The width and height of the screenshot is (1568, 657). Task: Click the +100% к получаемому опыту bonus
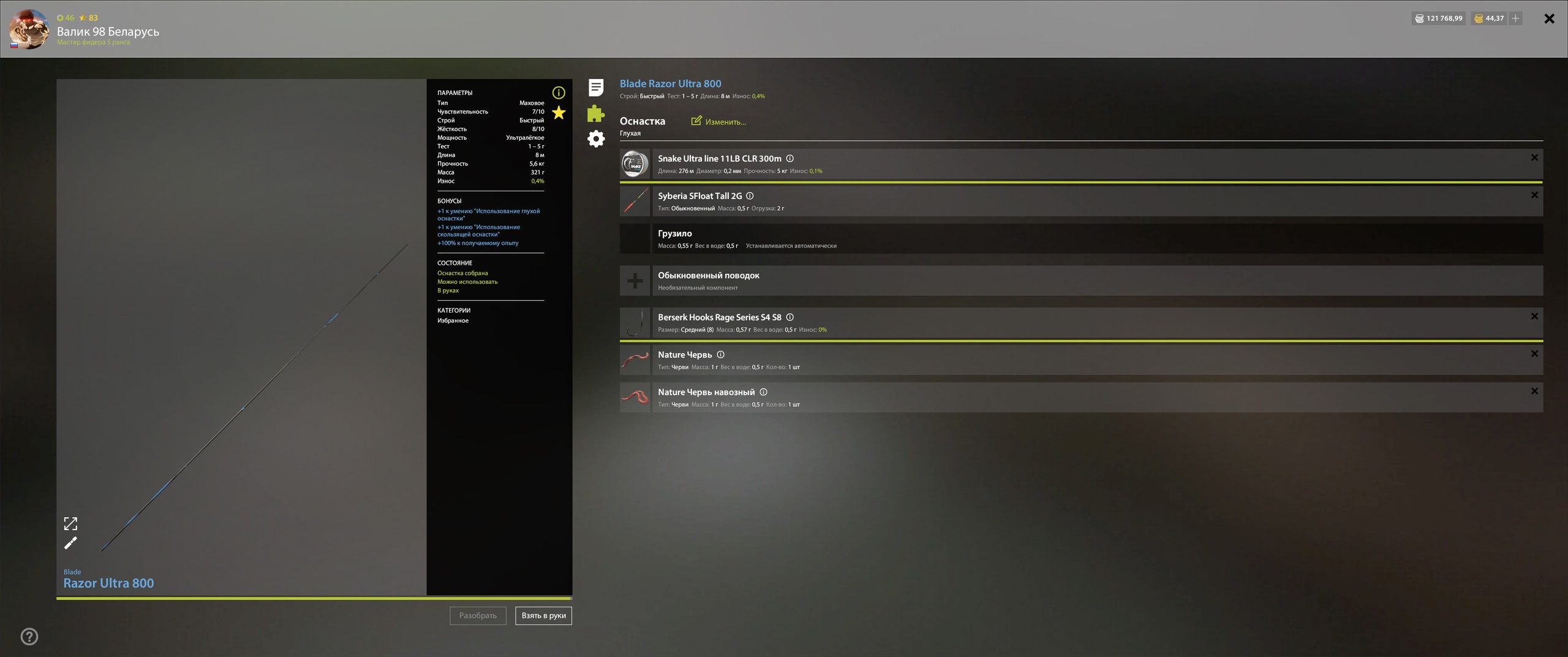(x=478, y=243)
